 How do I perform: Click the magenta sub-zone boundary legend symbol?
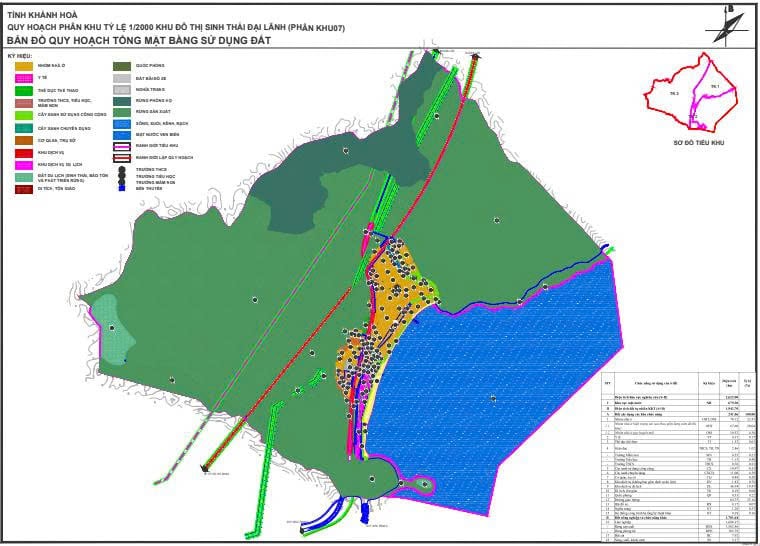click(x=121, y=146)
